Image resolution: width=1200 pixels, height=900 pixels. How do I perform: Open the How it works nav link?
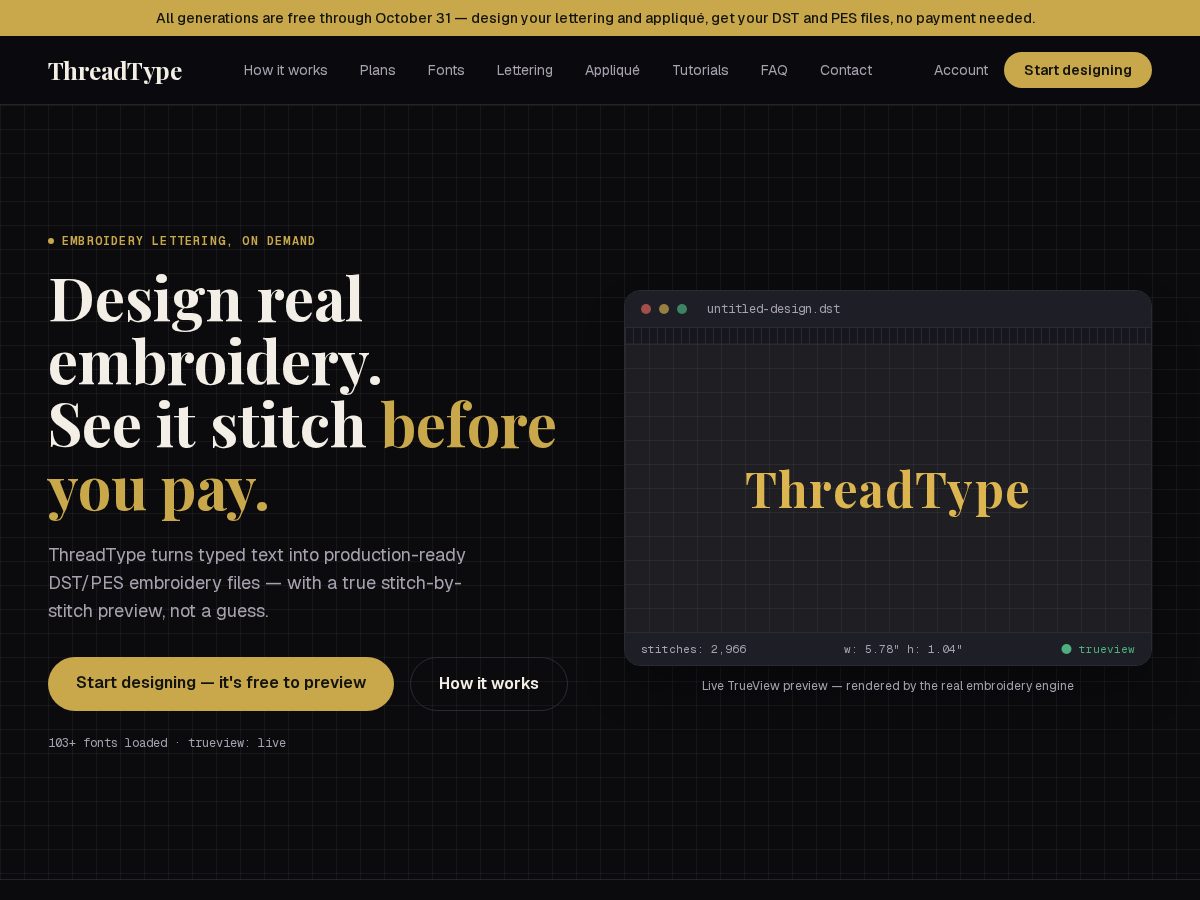[285, 70]
